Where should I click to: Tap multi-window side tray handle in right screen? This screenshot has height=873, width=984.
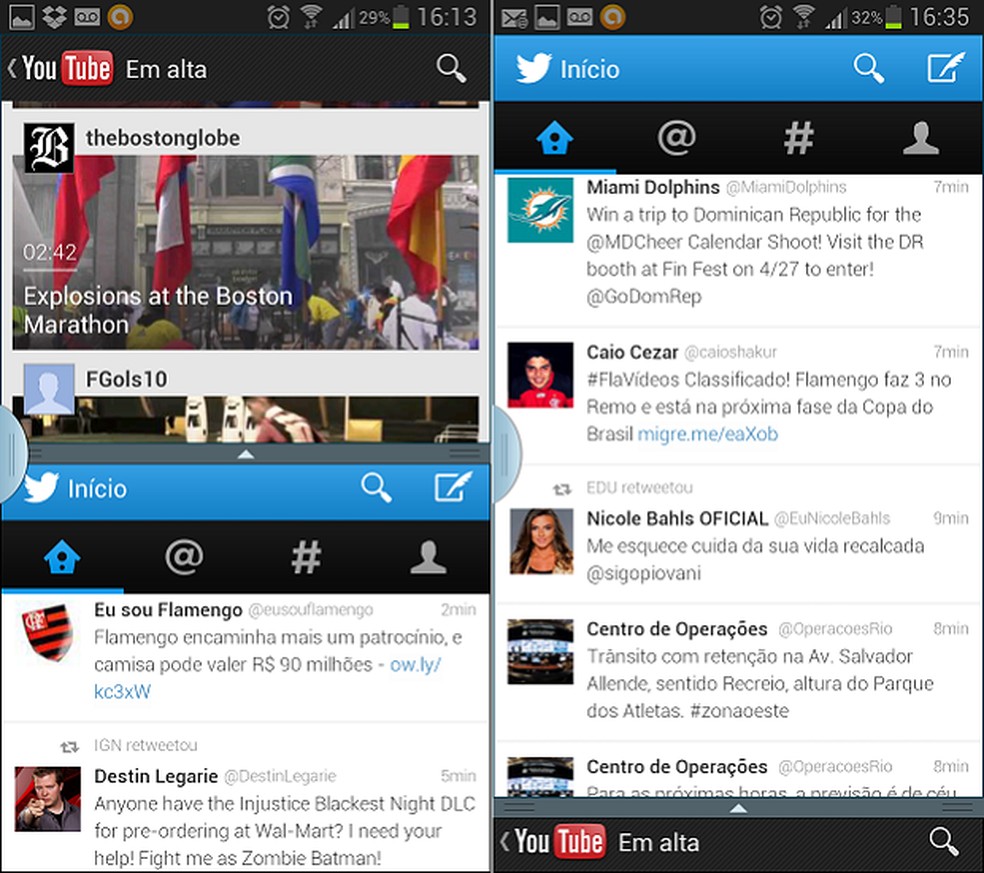(506, 453)
